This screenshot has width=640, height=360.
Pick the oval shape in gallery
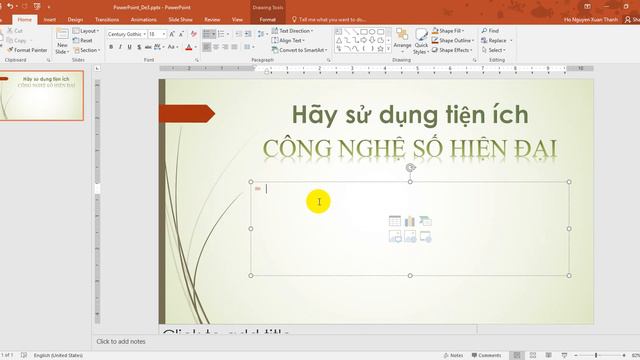tap(372, 32)
